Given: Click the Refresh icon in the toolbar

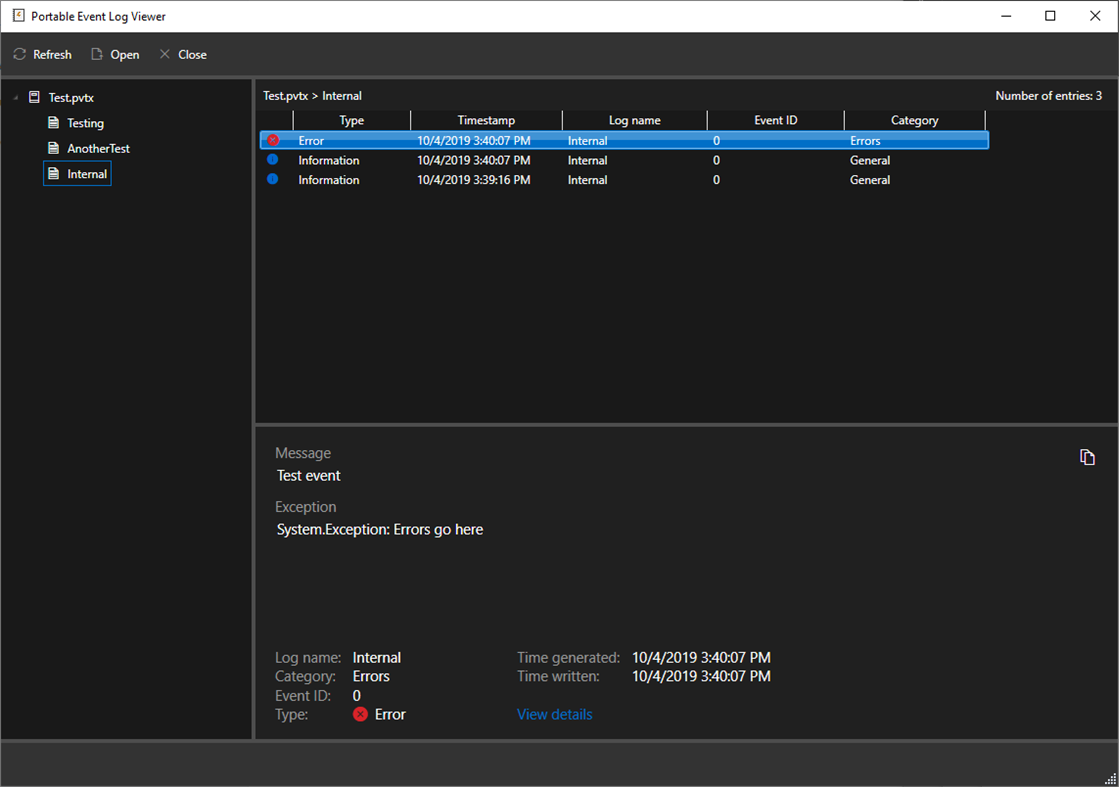Looking at the screenshot, I should pyautogui.click(x=18, y=54).
